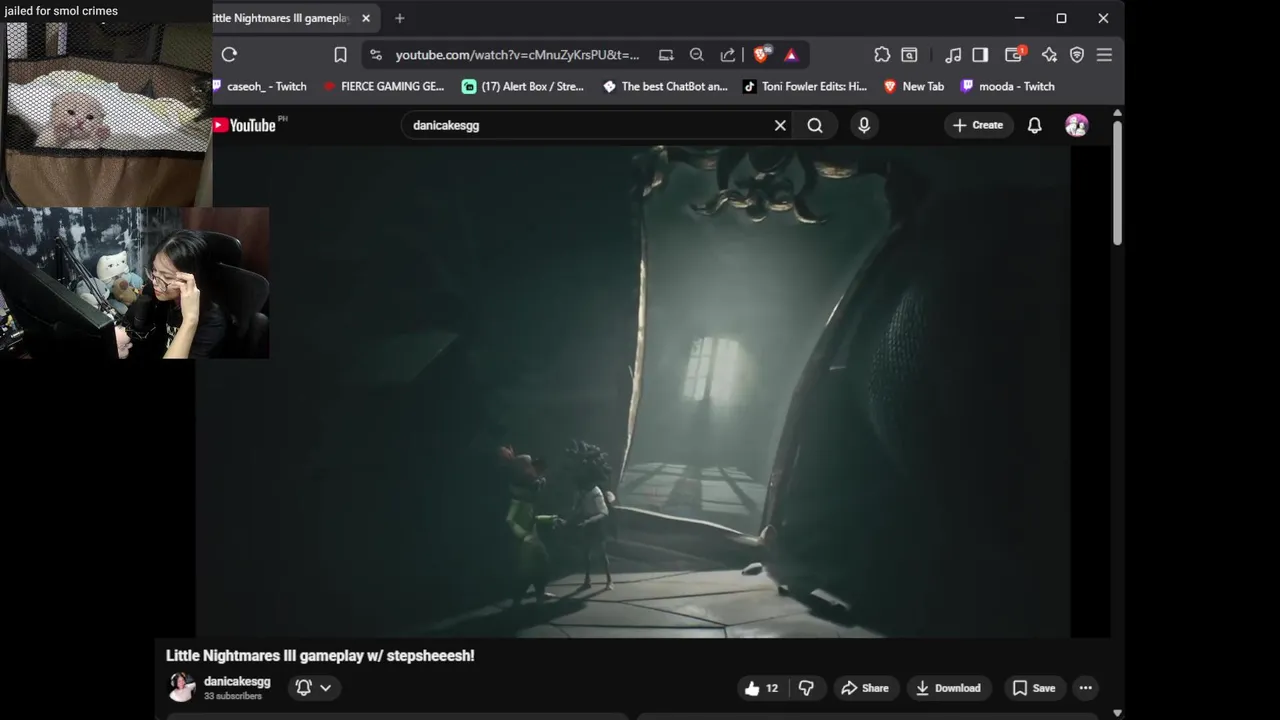Click the video title text

click(320, 656)
